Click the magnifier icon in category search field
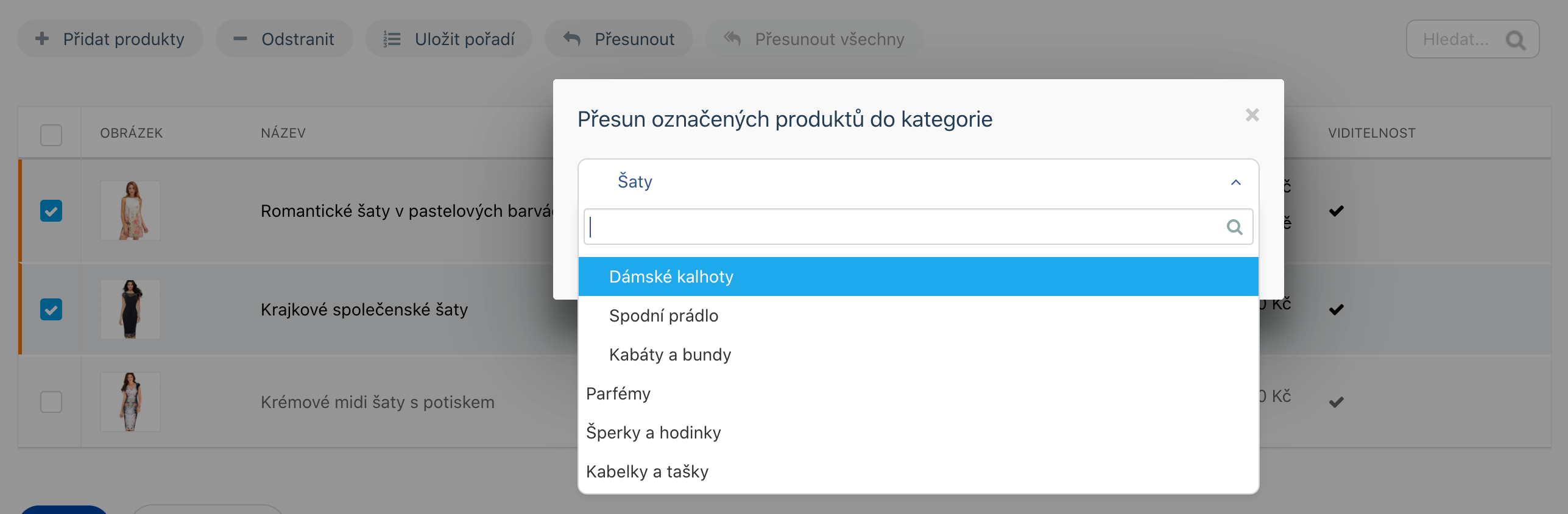Image resolution: width=1568 pixels, height=514 pixels. [x=1234, y=227]
